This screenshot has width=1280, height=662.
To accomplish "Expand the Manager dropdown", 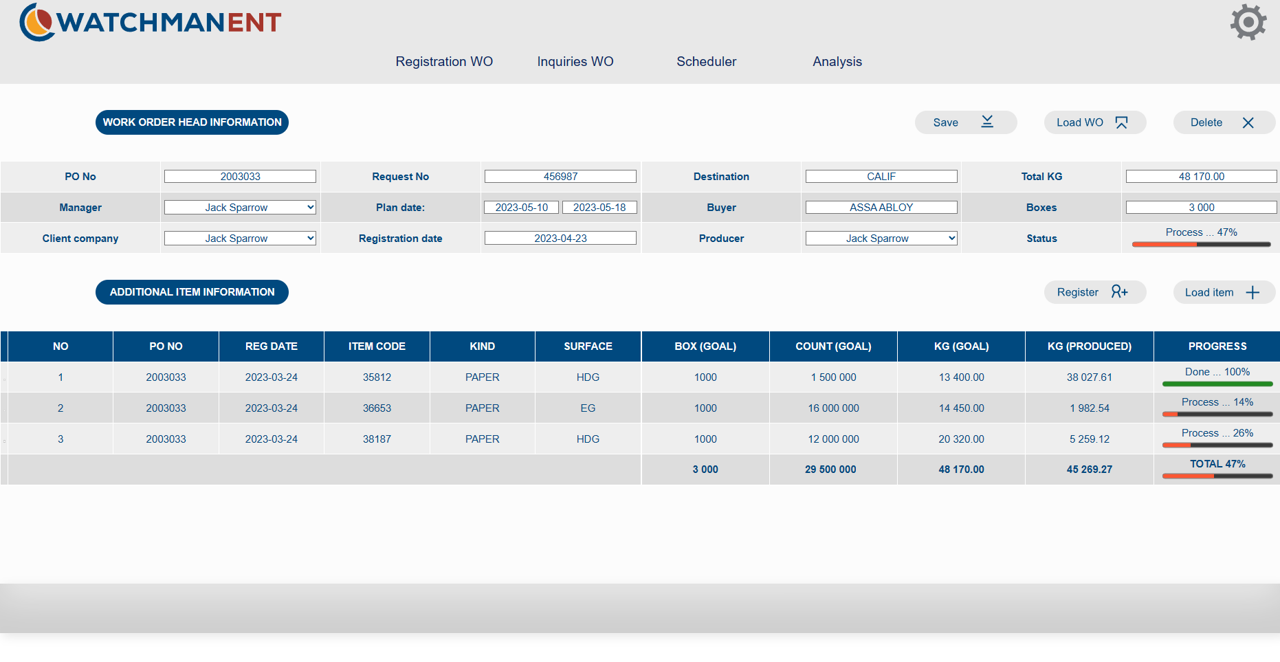I will pyautogui.click(x=240, y=207).
